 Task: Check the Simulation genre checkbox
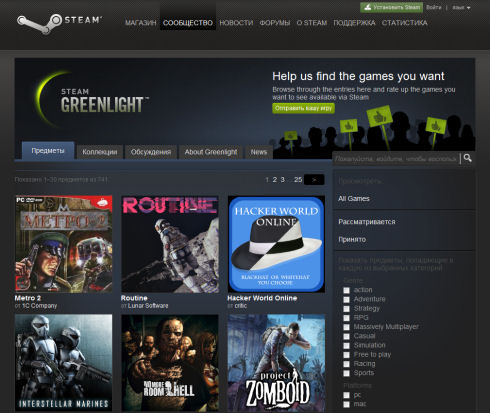347,346
